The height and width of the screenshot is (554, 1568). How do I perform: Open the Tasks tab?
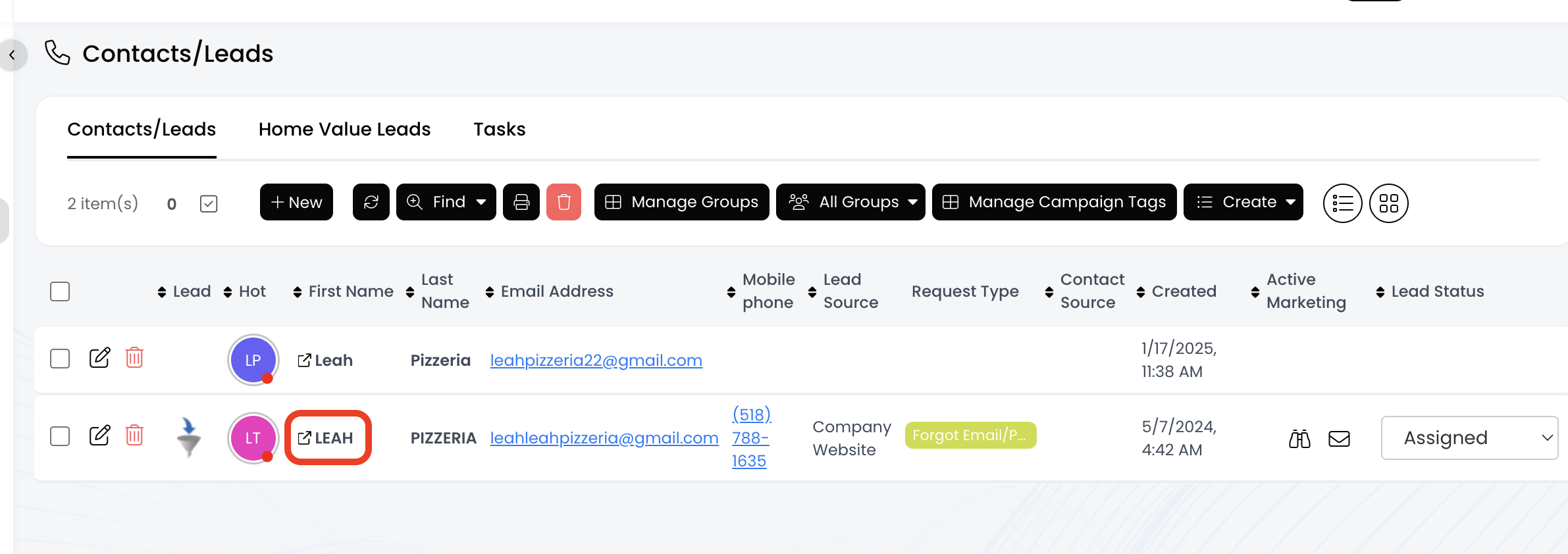point(499,129)
